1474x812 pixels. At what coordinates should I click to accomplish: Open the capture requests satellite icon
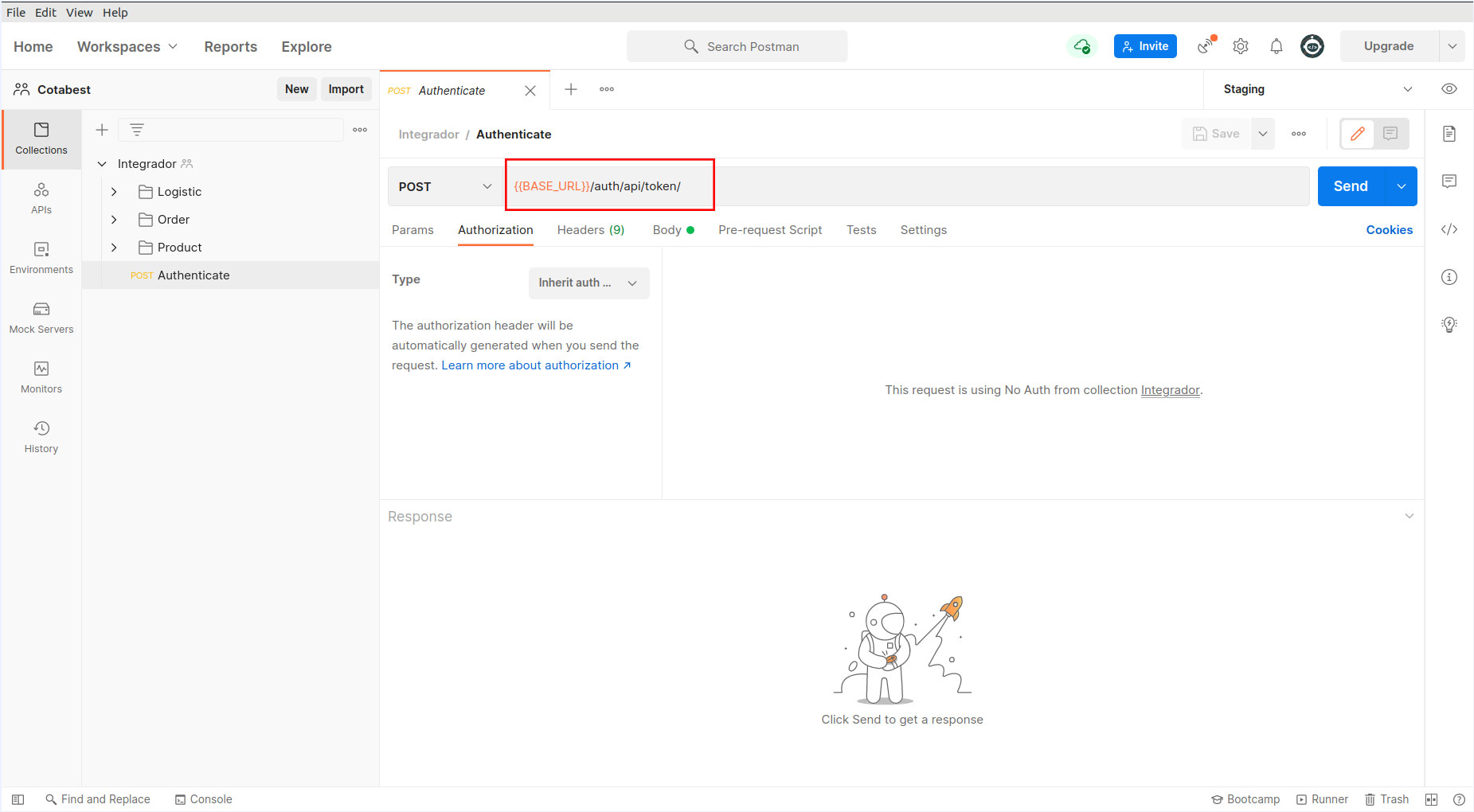pos(1206,46)
